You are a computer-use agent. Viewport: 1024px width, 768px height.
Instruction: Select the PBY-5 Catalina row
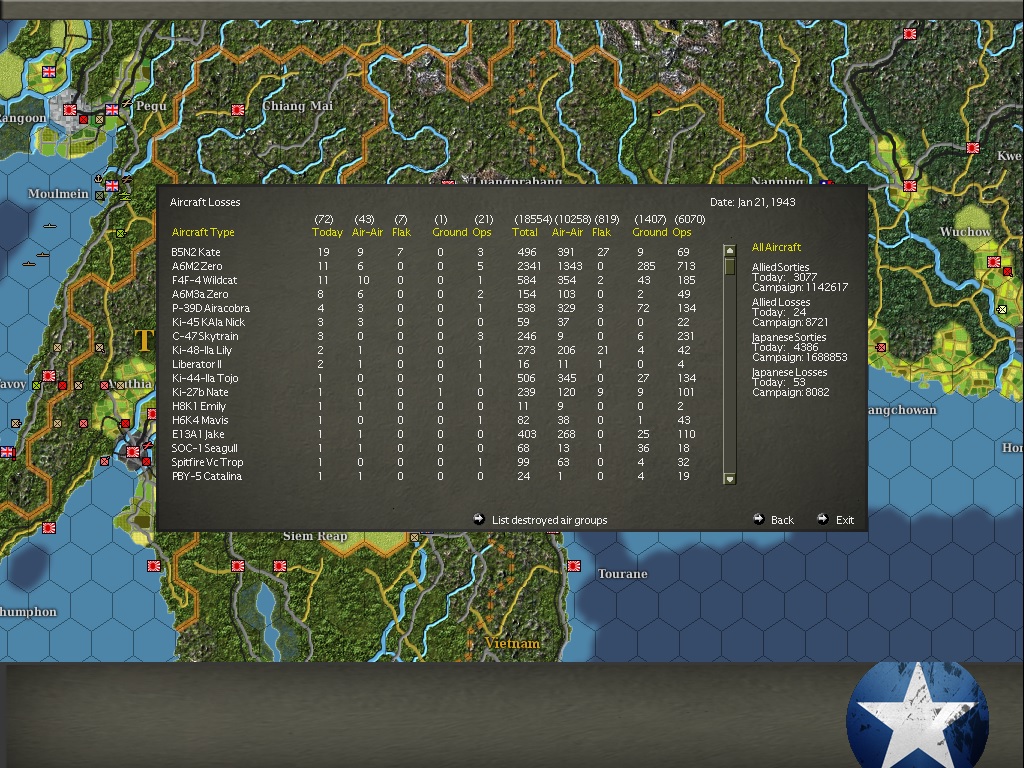[x=434, y=476]
